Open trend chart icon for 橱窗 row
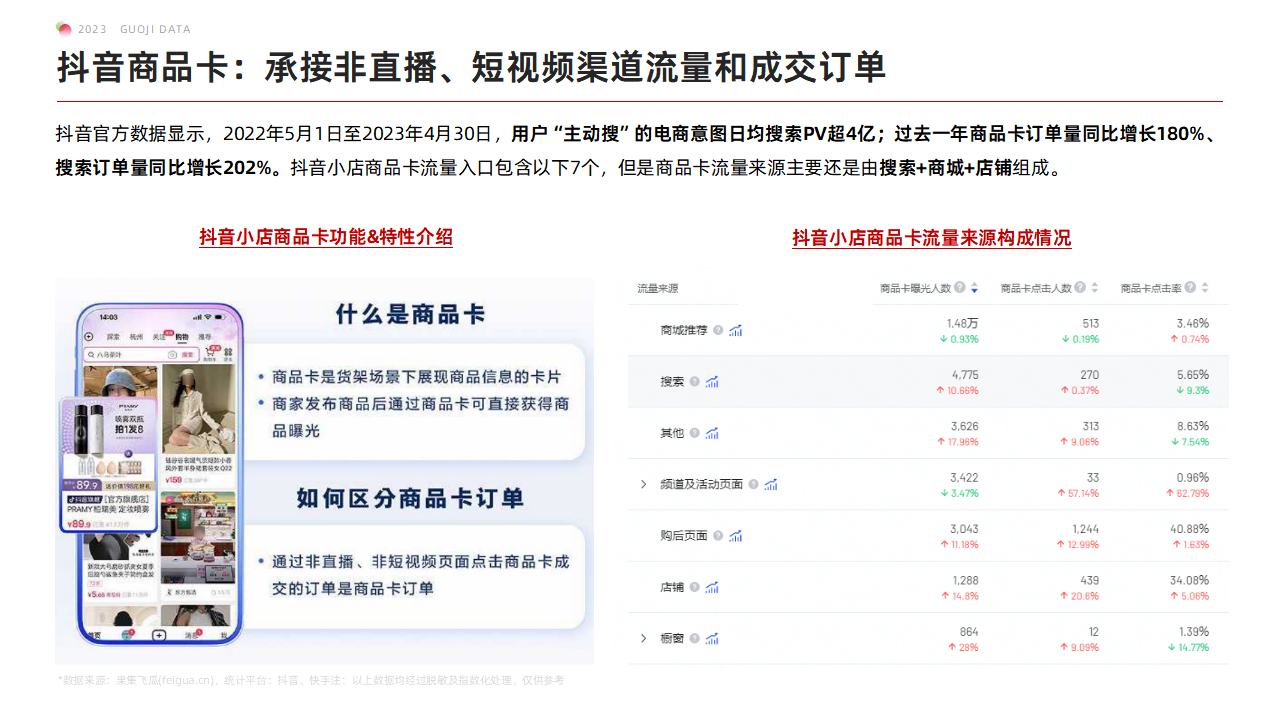The height and width of the screenshot is (720, 1280). (x=712, y=638)
